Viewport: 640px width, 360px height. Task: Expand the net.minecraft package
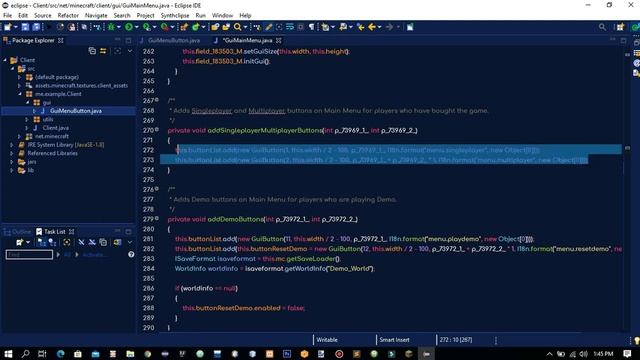19,136
